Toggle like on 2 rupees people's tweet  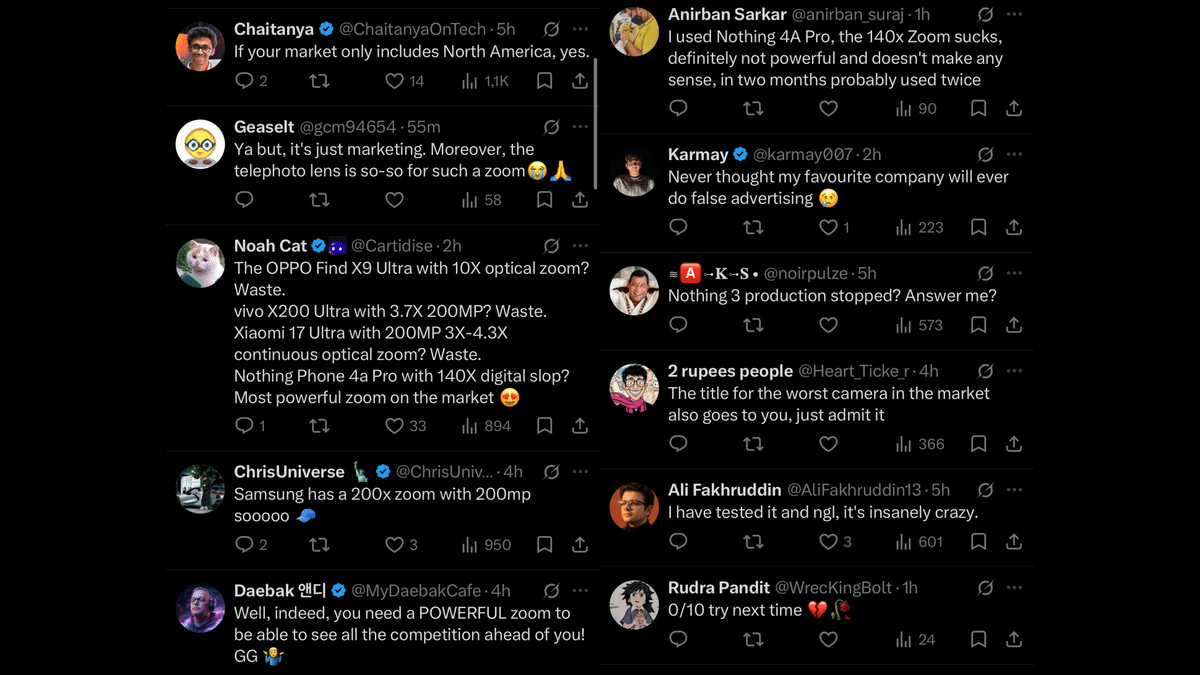click(828, 444)
